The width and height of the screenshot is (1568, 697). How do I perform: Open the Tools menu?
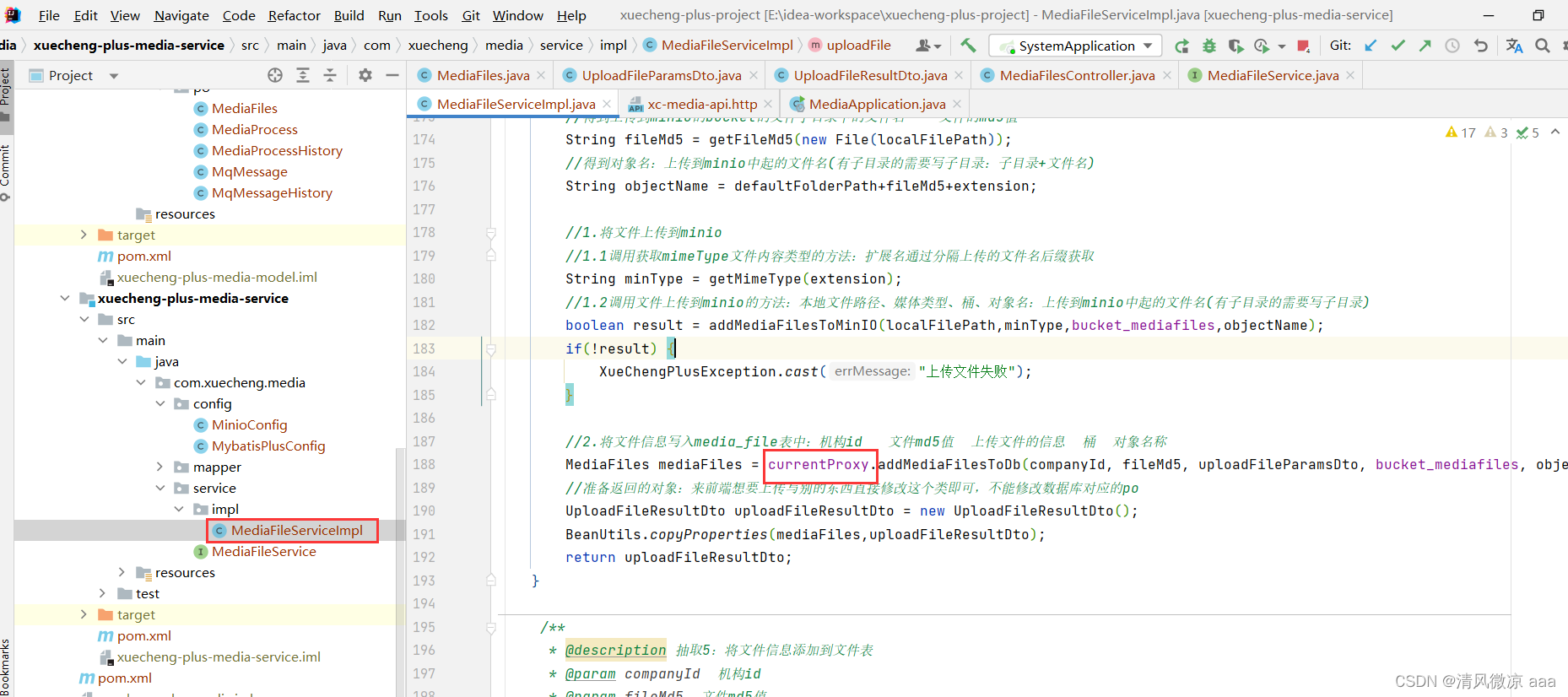click(x=430, y=15)
